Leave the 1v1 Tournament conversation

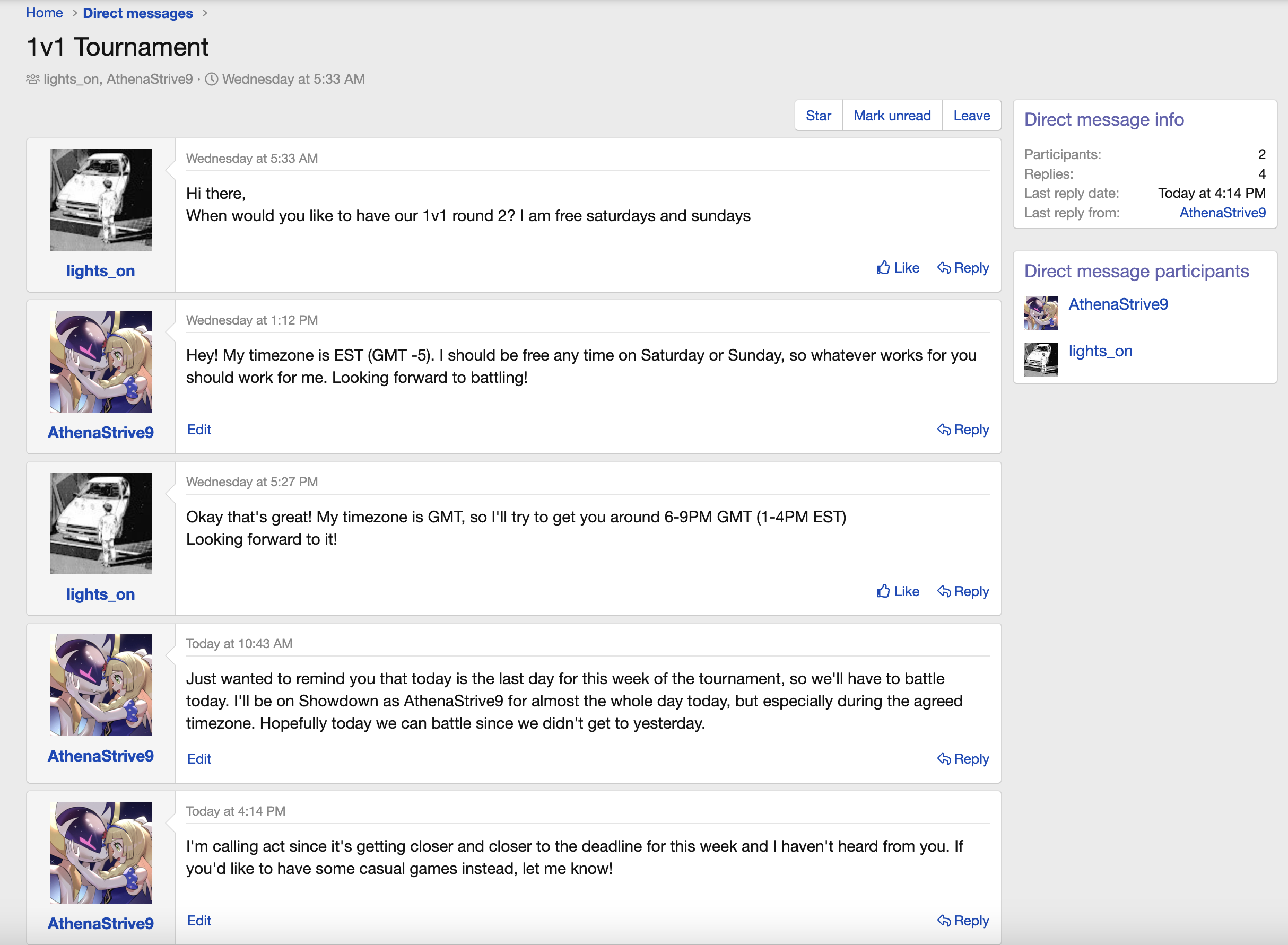click(x=971, y=116)
